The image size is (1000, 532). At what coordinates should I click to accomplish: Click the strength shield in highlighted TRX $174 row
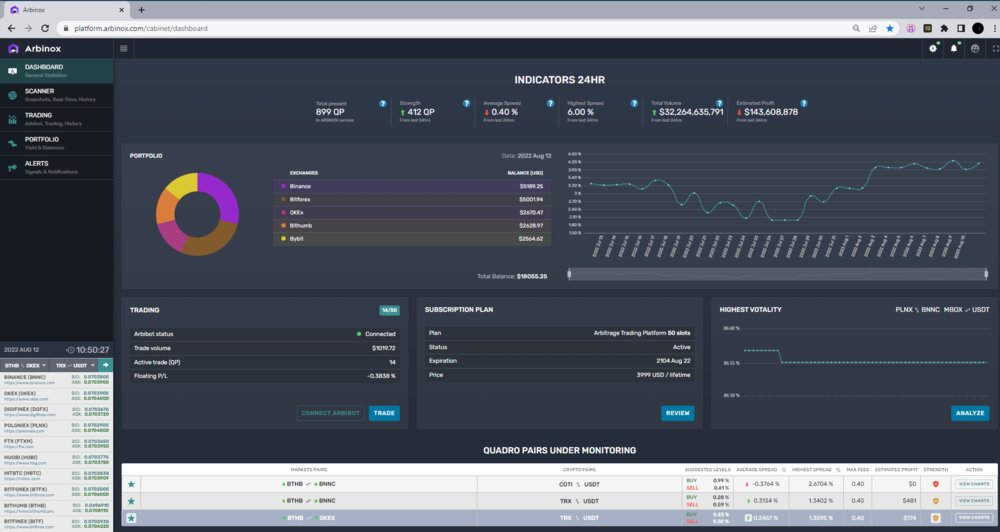936,518
